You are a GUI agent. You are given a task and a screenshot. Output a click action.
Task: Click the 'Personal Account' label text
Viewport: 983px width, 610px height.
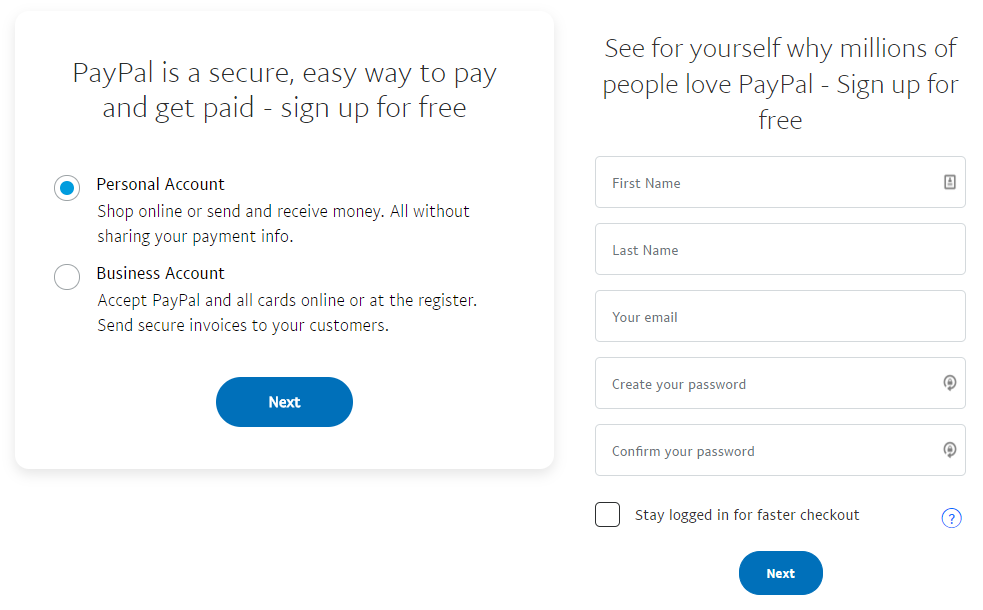160,184
